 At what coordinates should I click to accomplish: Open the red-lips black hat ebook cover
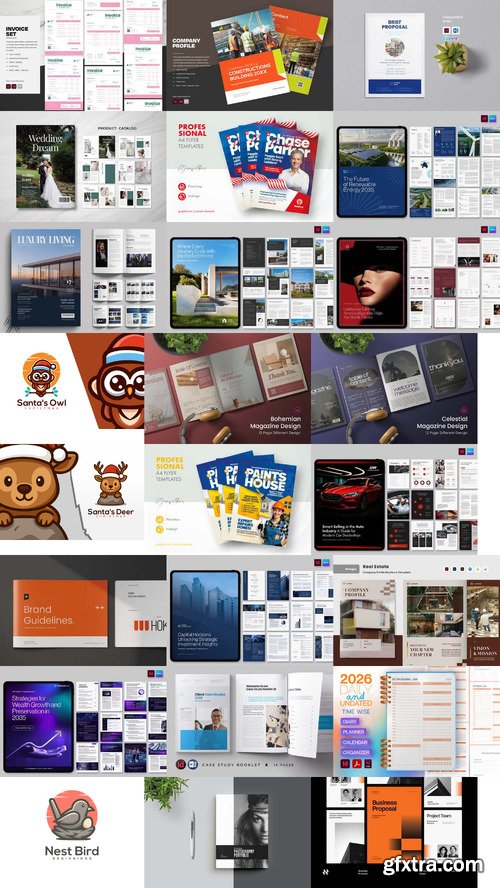[x=371, y=283]
